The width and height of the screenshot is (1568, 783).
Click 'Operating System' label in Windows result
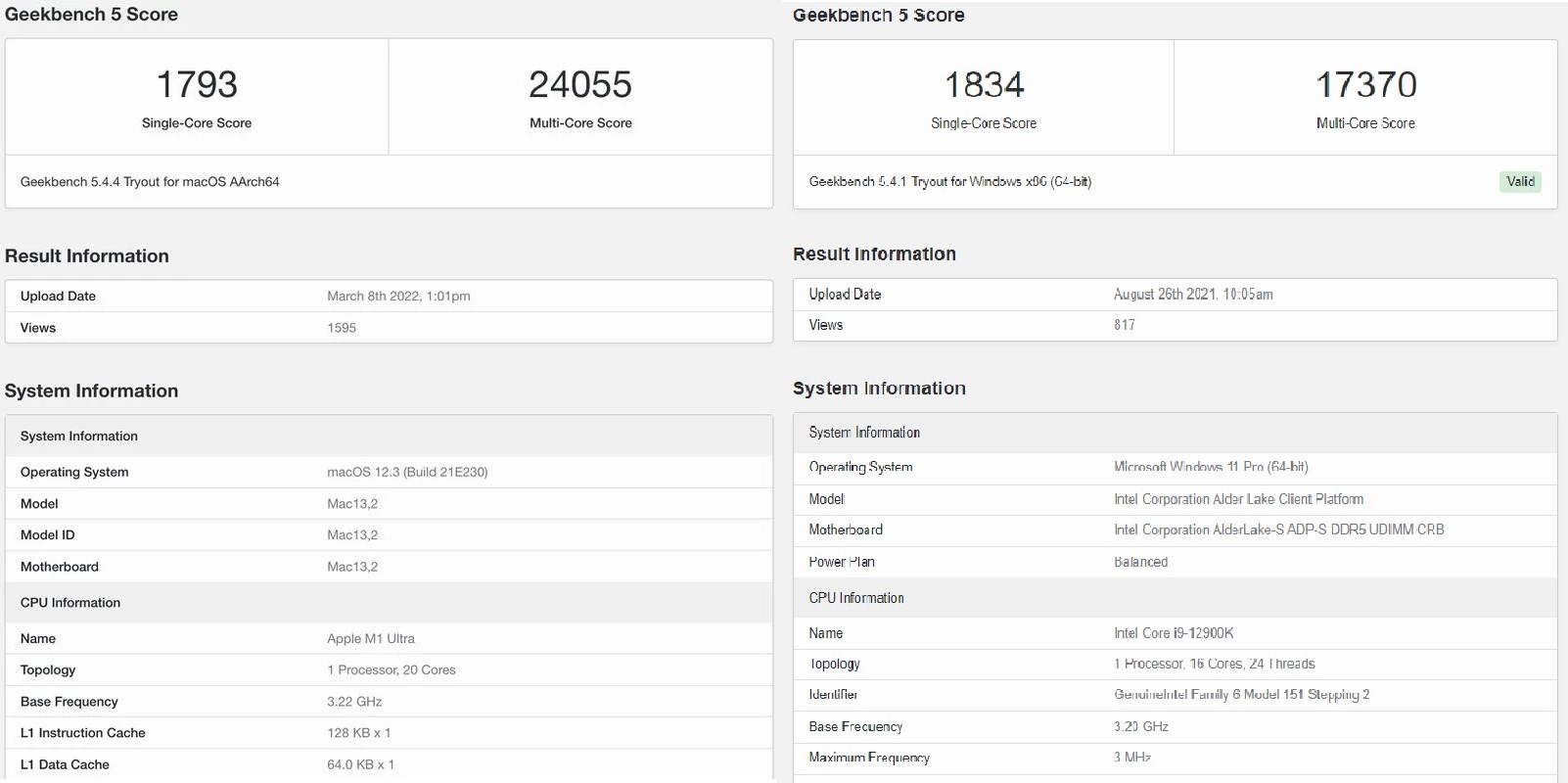point(860,467)
